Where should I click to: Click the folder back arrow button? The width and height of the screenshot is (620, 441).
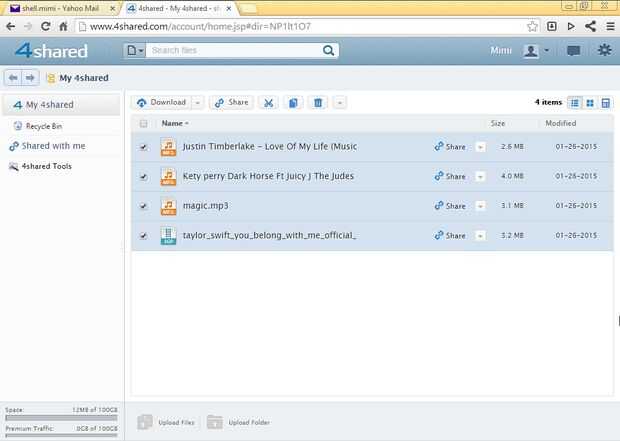pyautogui.click(x=13, y=78)
